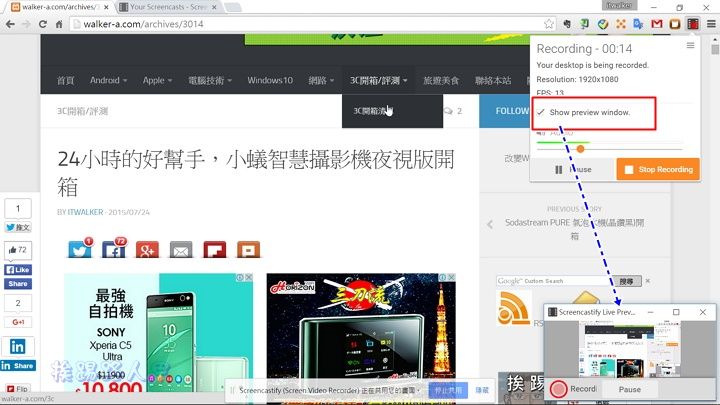Click Facebook Like button in side bar
Image resolution: width=720 pixels, height=405 pixels.
[x=18, y=270]
